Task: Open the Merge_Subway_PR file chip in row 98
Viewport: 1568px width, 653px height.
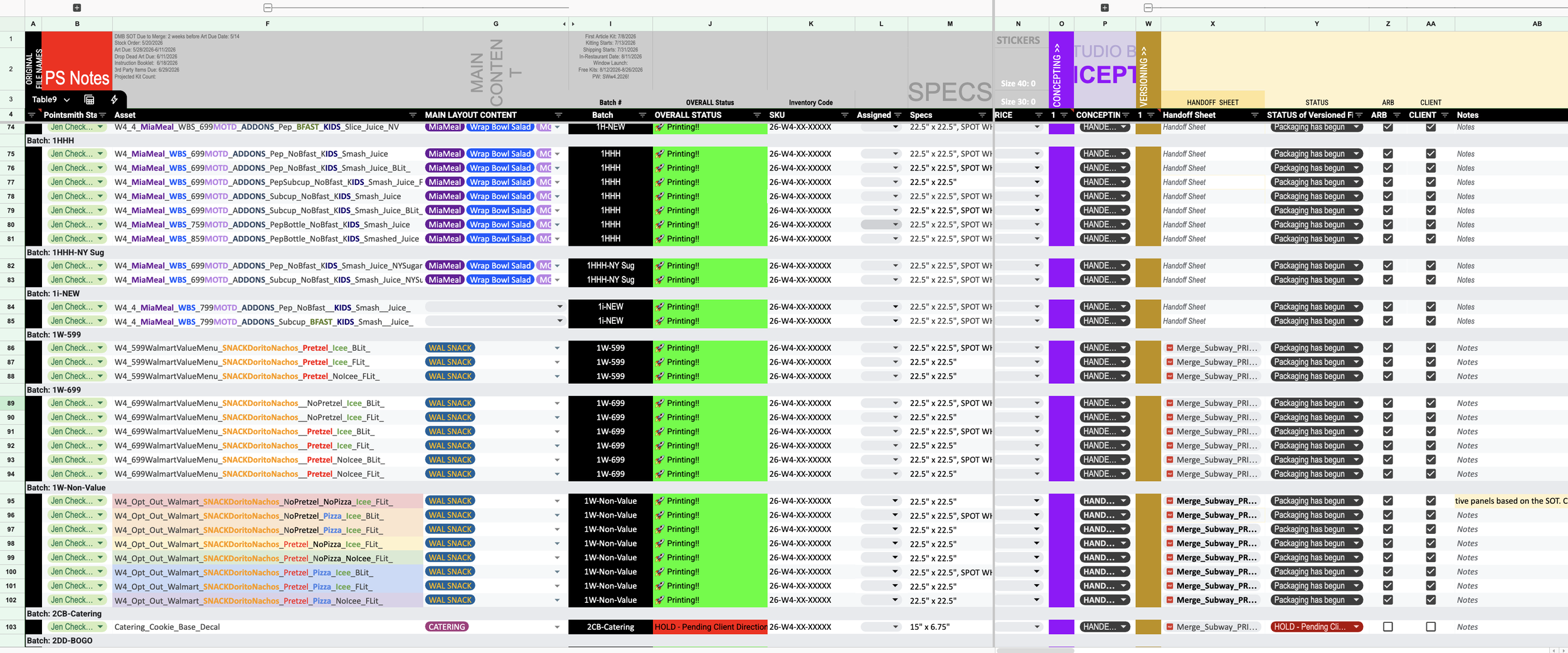Action: [1212, 543]
